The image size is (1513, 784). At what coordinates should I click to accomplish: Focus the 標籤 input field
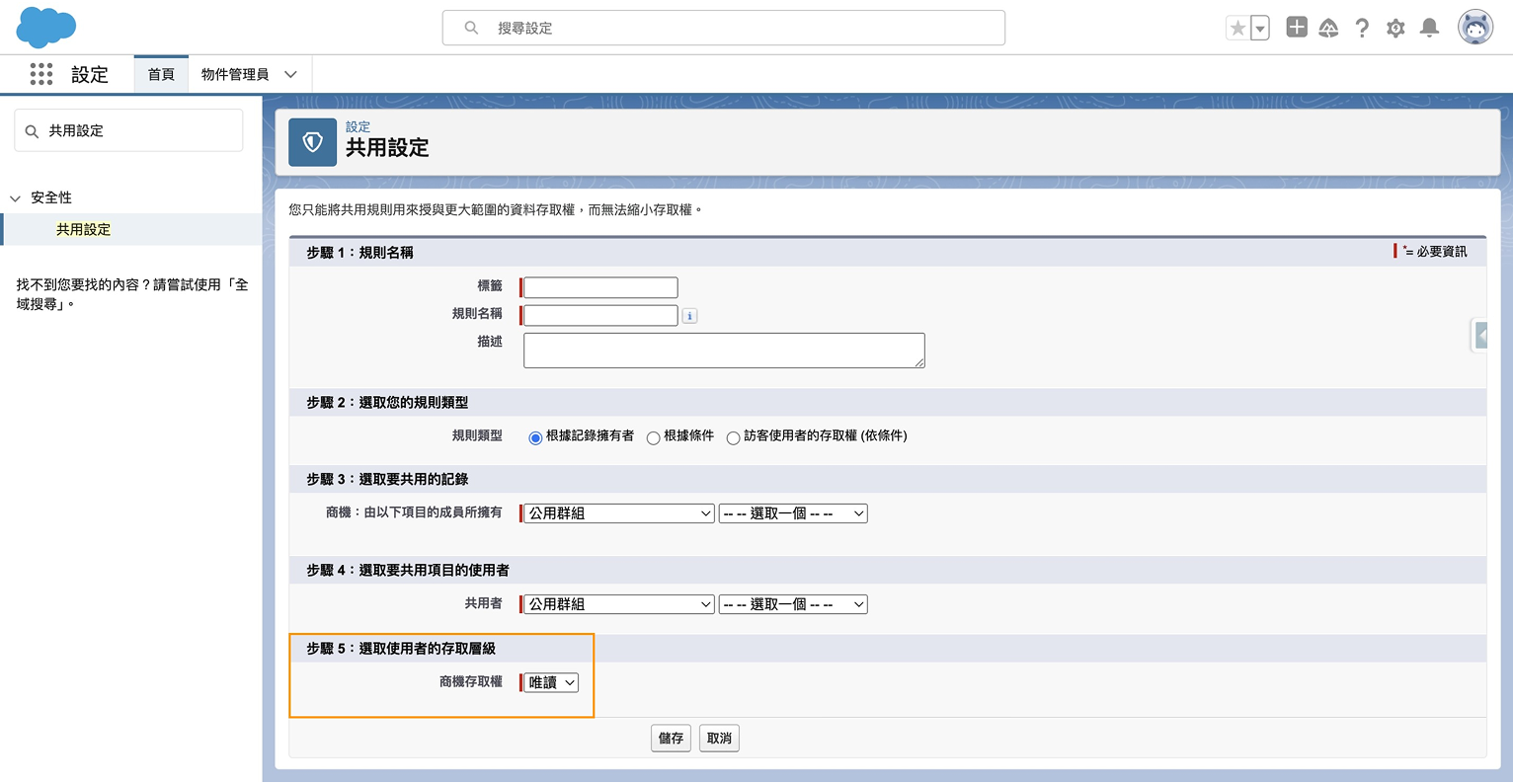(600, 287)
